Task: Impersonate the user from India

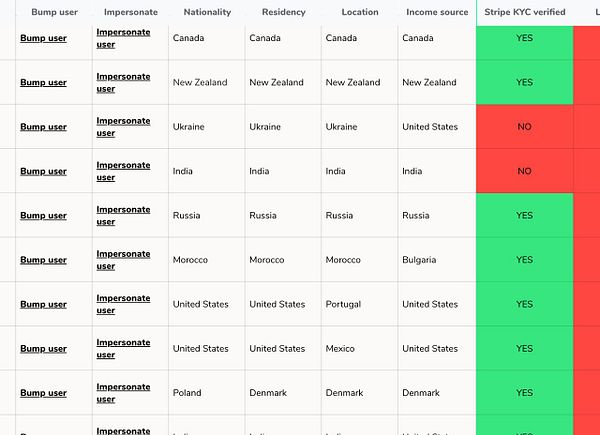Action: (x=123, y=171)
